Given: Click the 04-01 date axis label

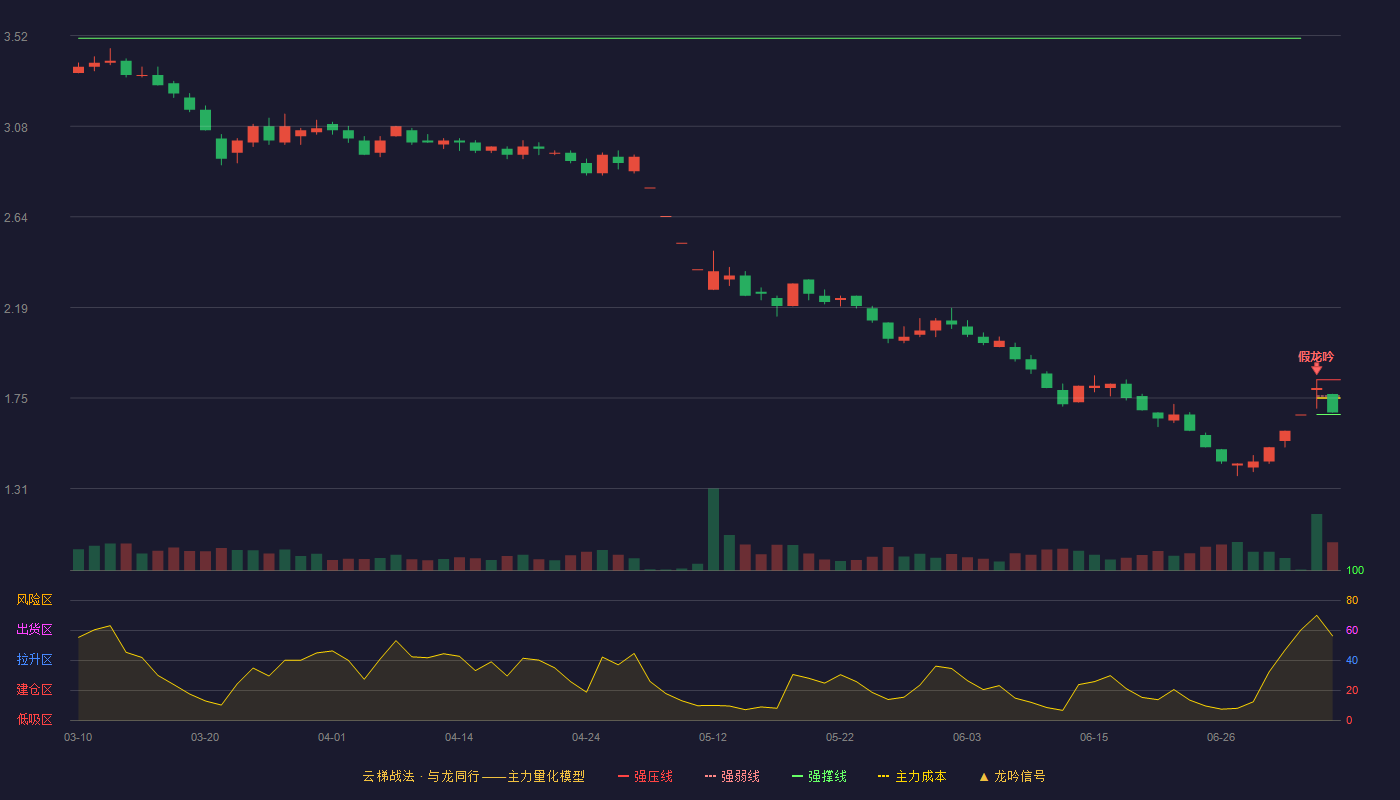Looking at the screenshot, I should click(332, 737).
